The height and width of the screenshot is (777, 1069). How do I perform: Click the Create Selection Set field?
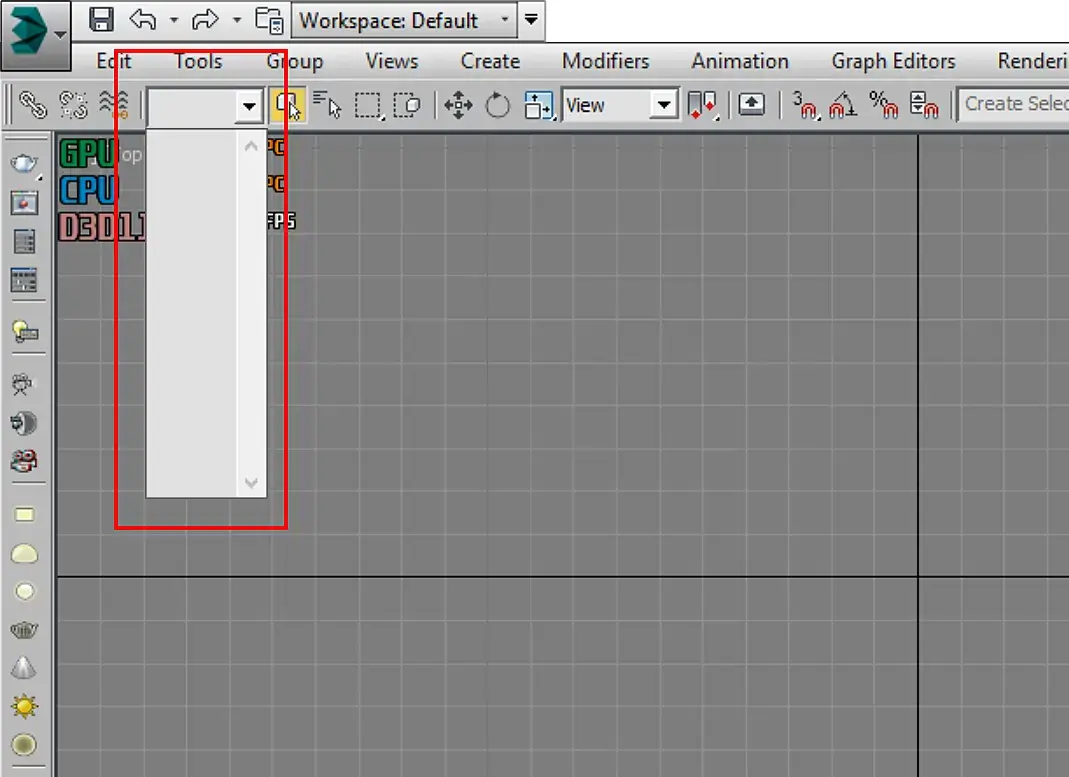tap(1014, 104)
